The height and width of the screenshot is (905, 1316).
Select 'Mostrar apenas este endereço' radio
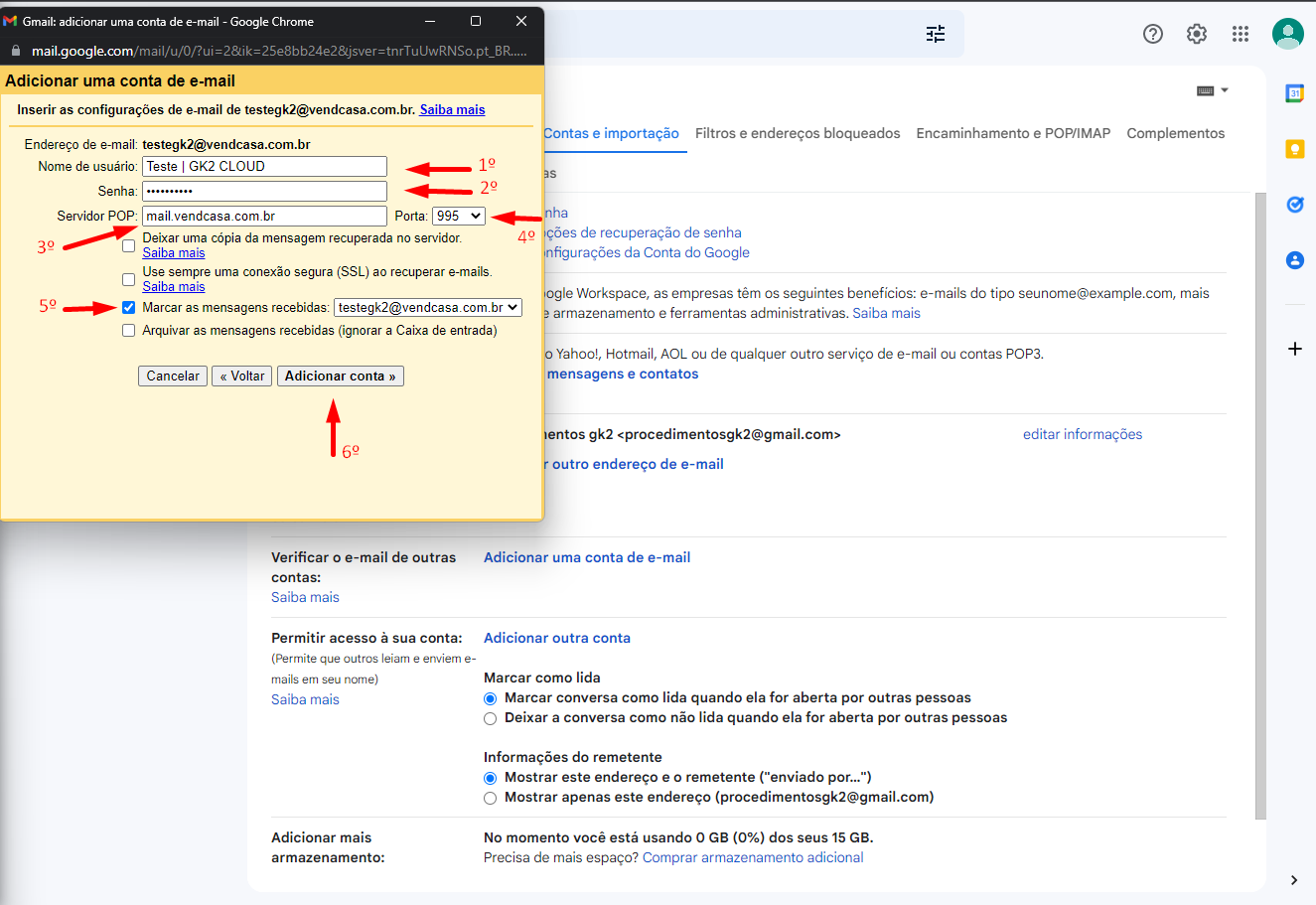point(490,798)
